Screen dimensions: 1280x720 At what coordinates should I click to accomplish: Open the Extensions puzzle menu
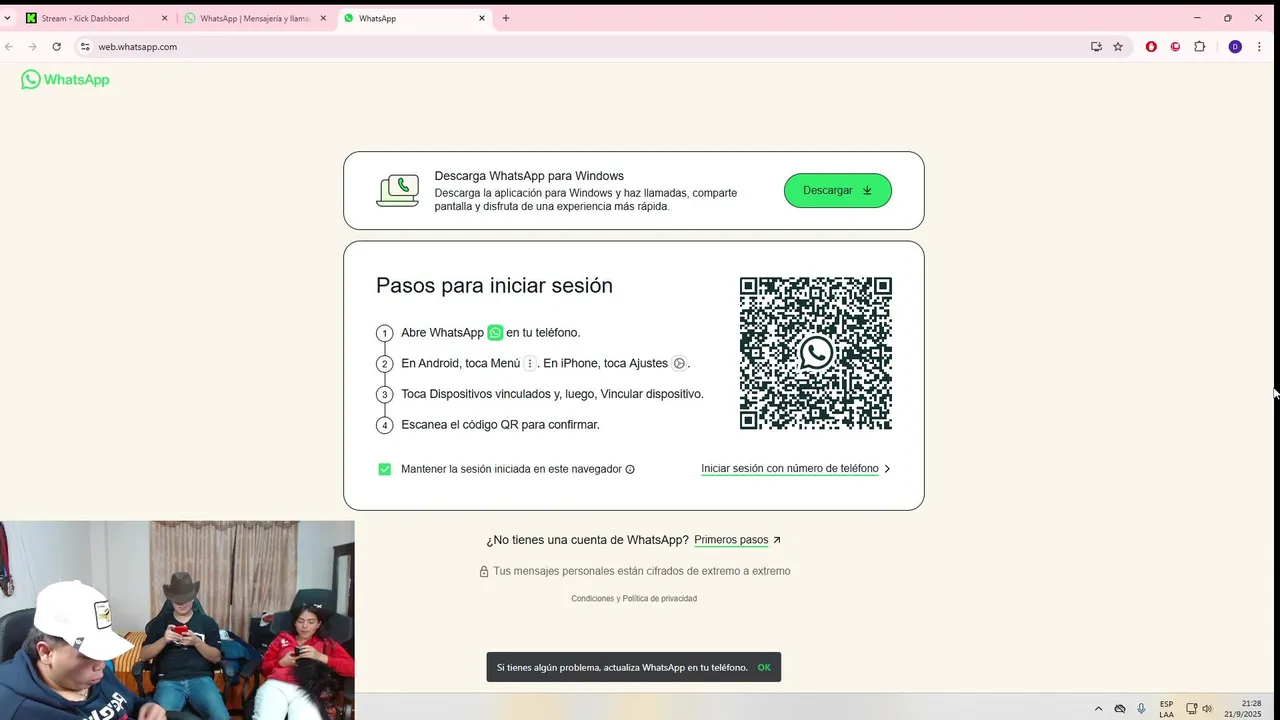[1200, 47]
